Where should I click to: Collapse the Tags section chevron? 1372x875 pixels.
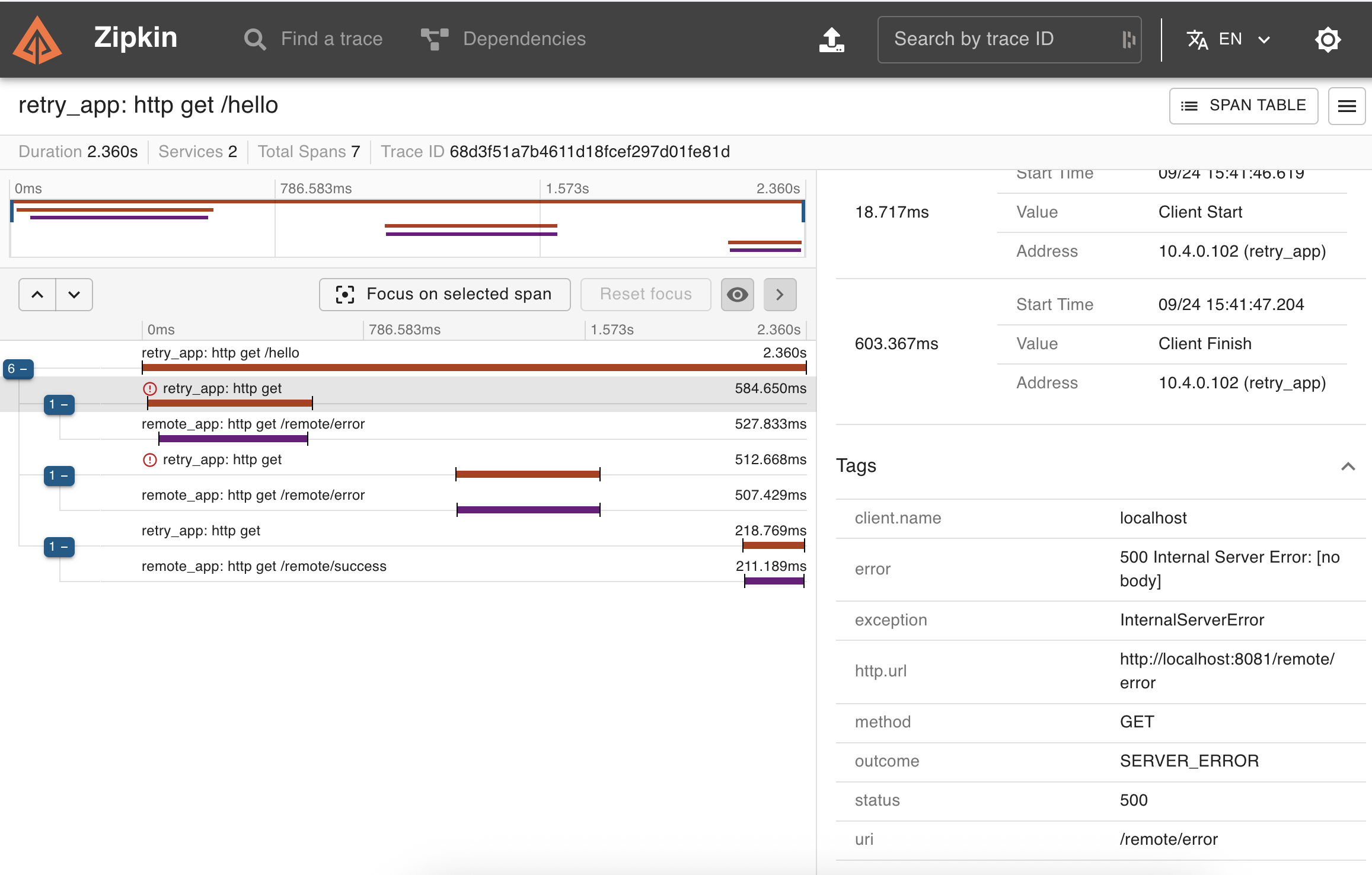[1348, 467]
